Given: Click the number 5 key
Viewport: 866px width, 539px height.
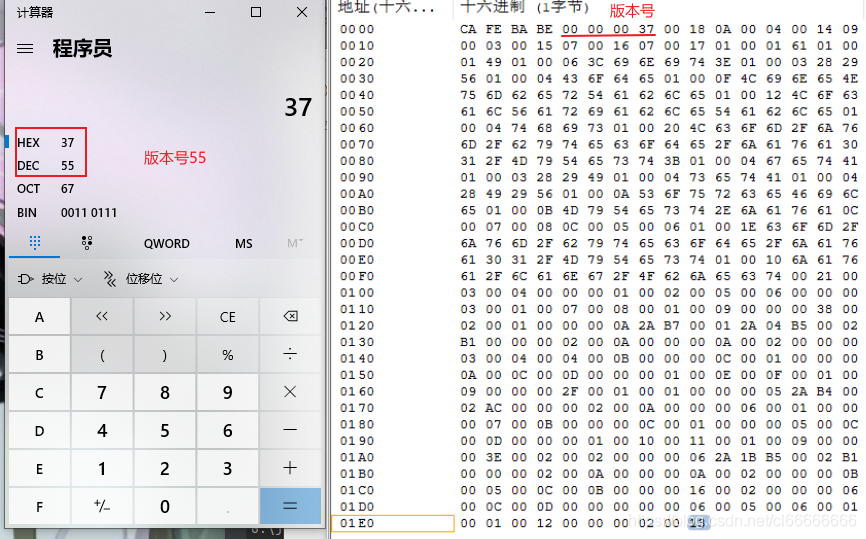Looking at the screenshot, I should pos(165,430).
